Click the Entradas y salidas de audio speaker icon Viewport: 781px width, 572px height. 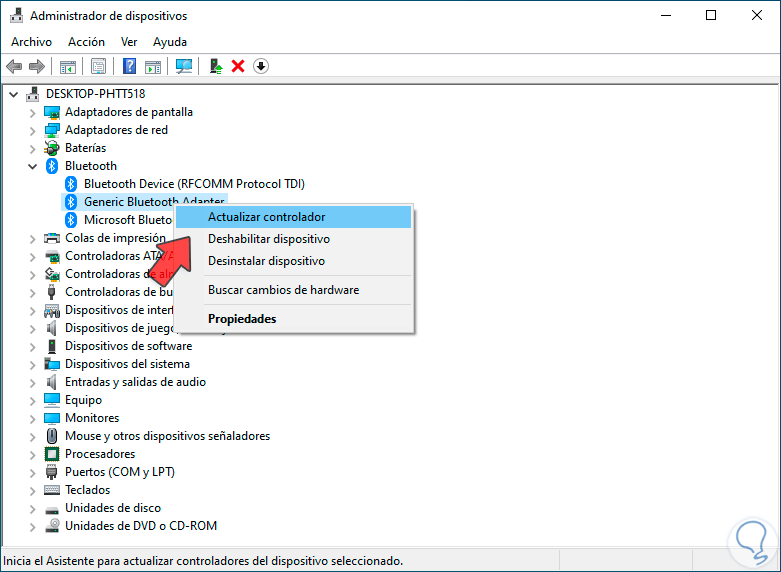pos(51,382)
